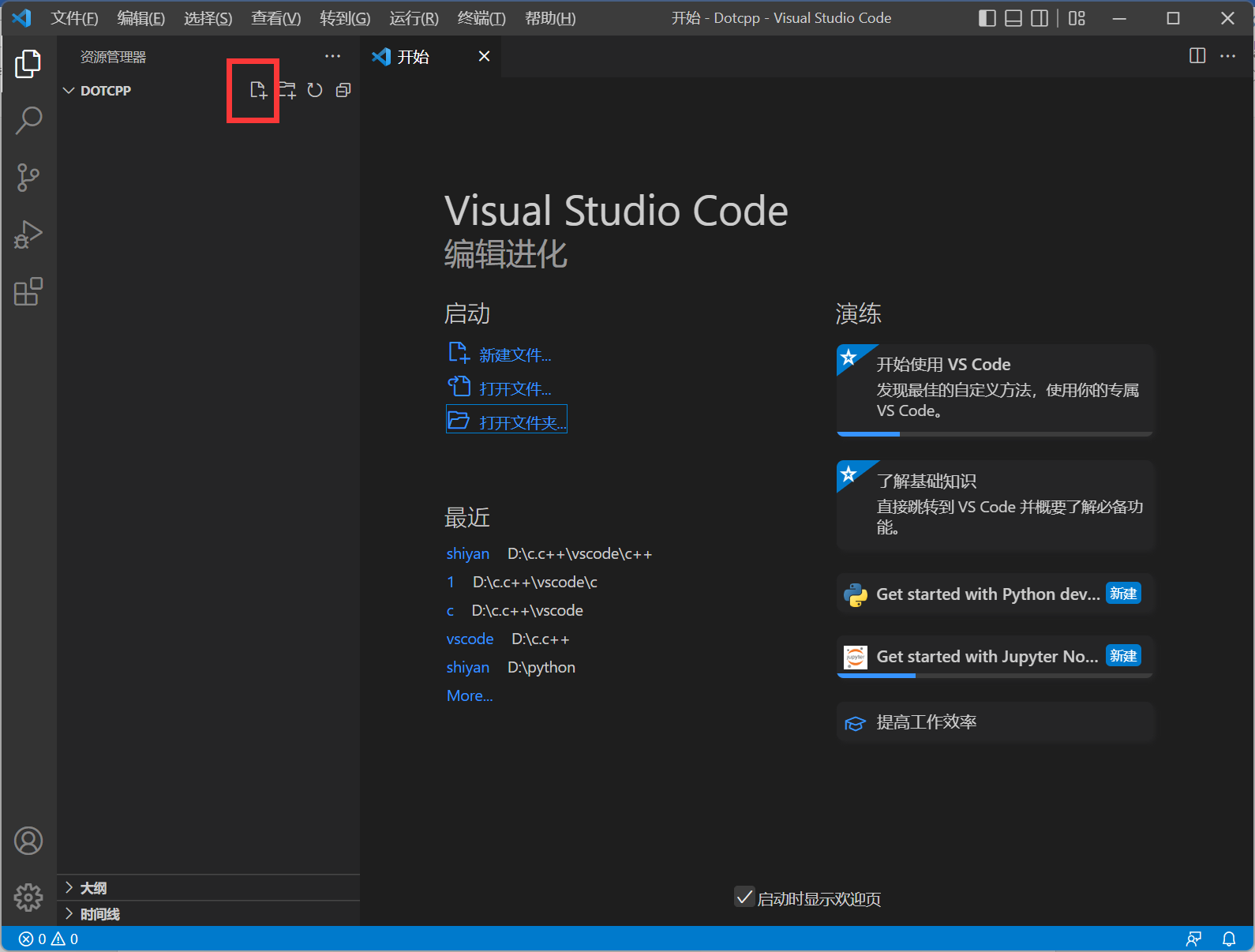
Task: Open the Manage gear settings icon
Action: tap(28, 897)
